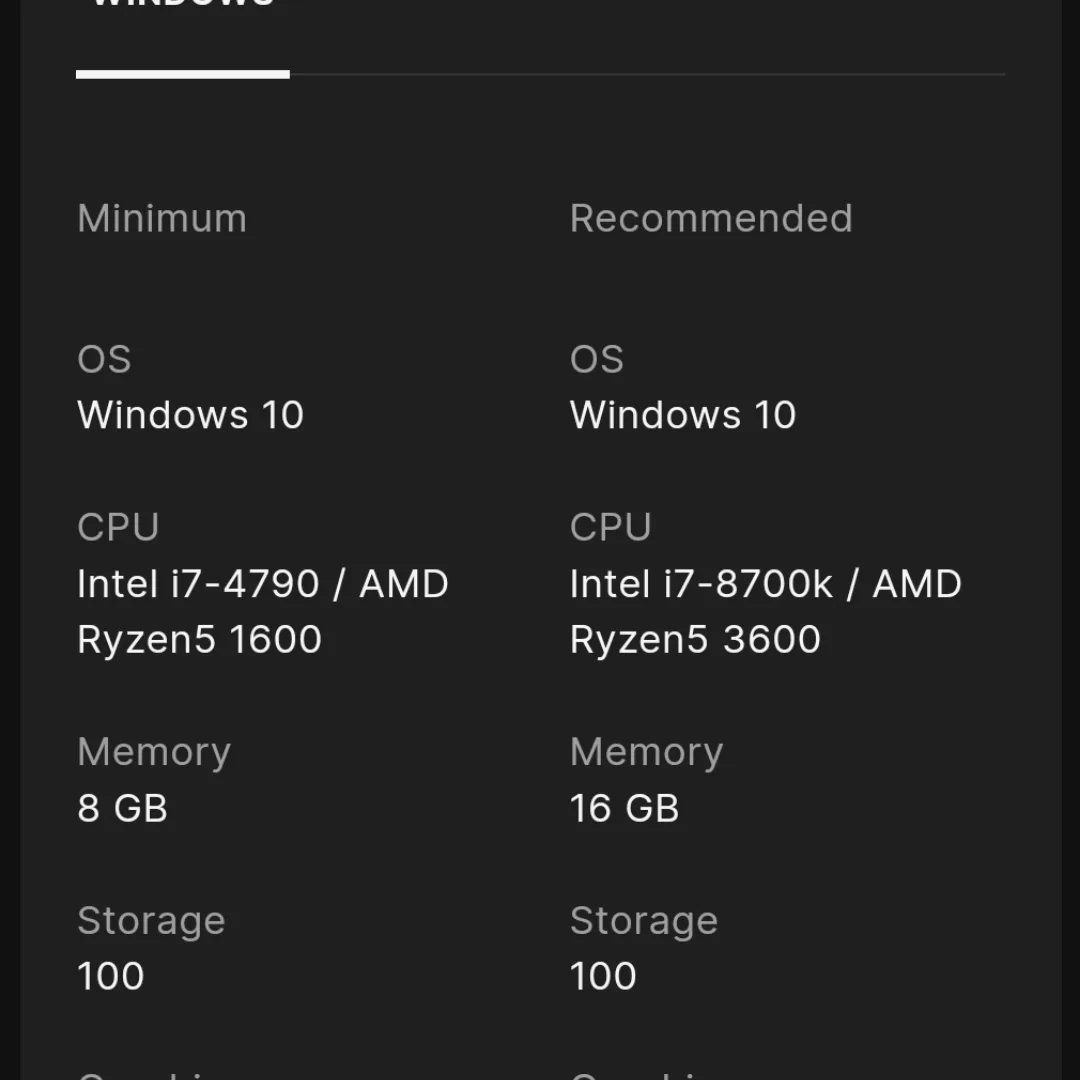1080x1080 pixels.
Task: Select Windows 10 text under Minimum
Action: (x=190, y=415)
